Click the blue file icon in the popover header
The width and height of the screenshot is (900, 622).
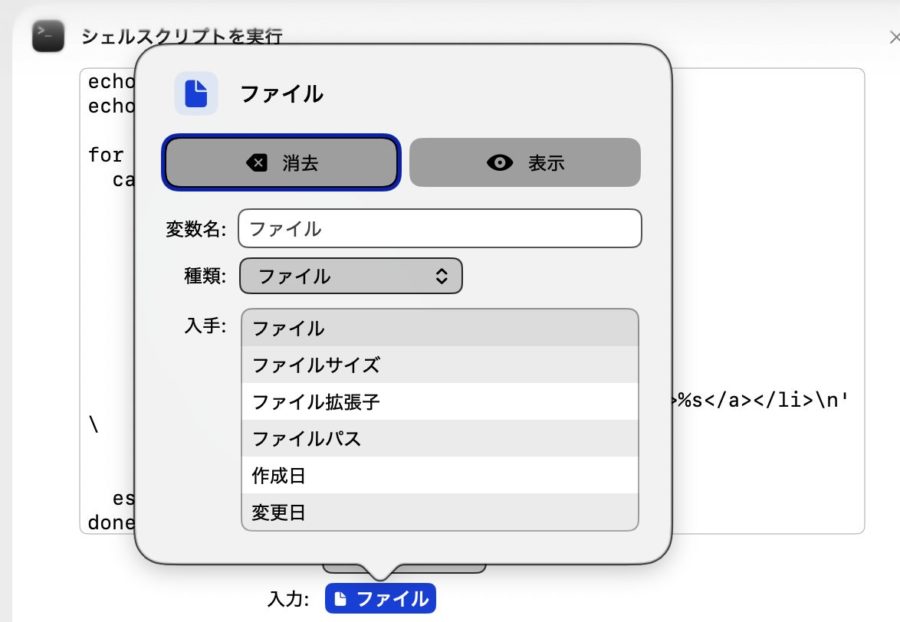pyautogui.click(x=196, y=94)
